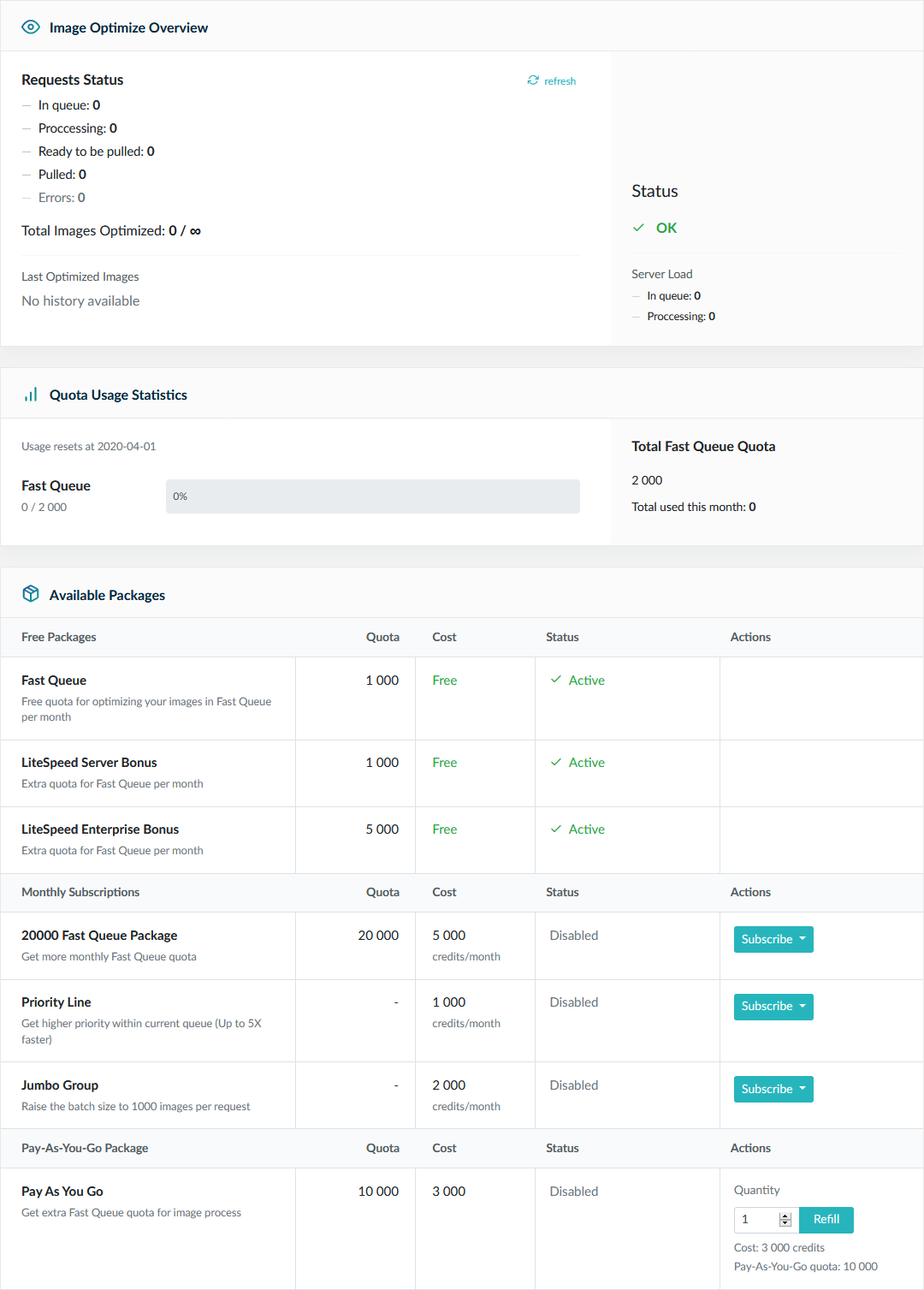Click the Quota Usage Statistics heading
Screen dimensions: 924x1290
[x=118, y=395]
